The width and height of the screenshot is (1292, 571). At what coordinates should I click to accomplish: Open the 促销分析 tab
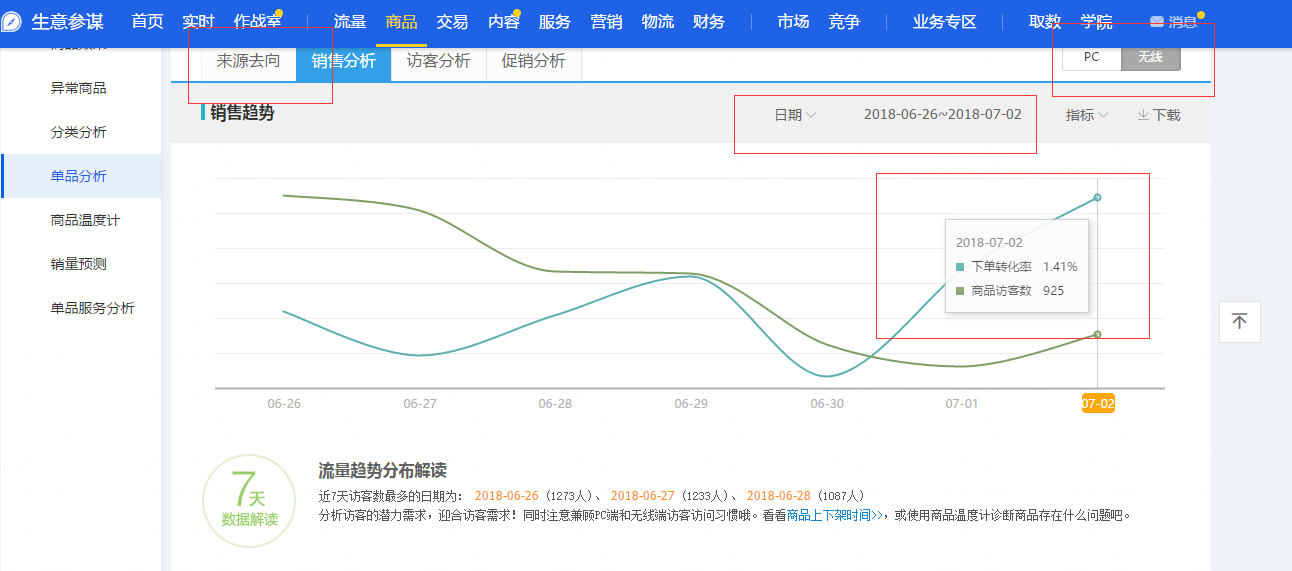coord(533,61)
